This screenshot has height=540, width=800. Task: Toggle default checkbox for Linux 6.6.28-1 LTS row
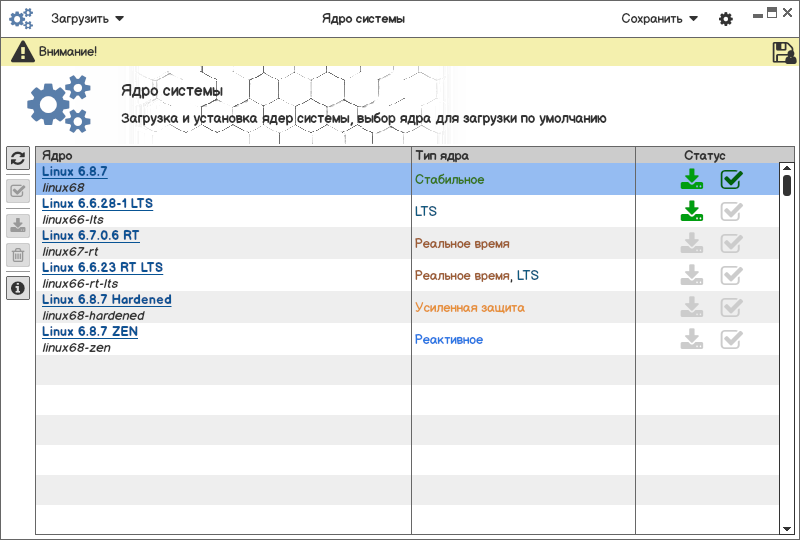tap(732, 211)
